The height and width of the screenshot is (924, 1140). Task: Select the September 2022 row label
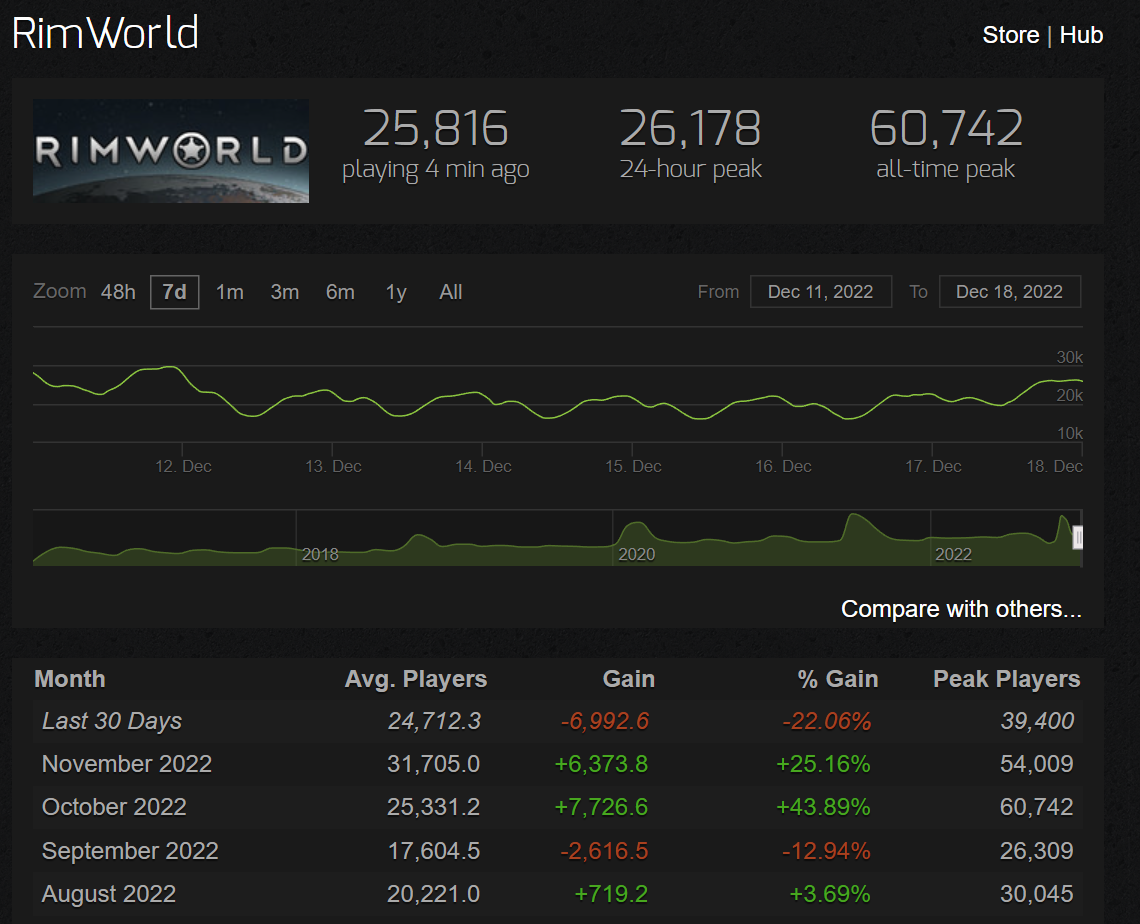point(130,851)
